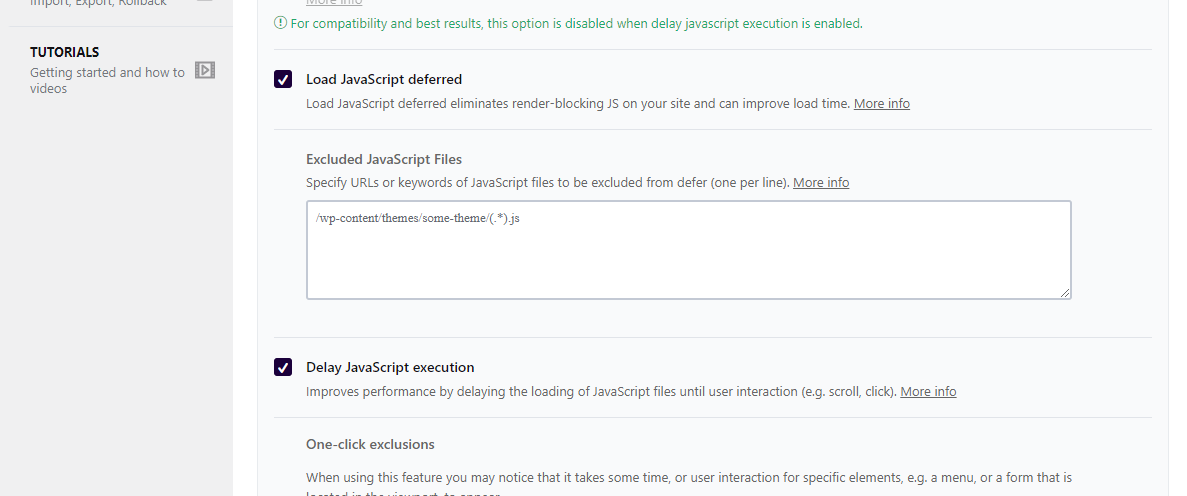Click the green compatibility notice text

click(576, 24)
